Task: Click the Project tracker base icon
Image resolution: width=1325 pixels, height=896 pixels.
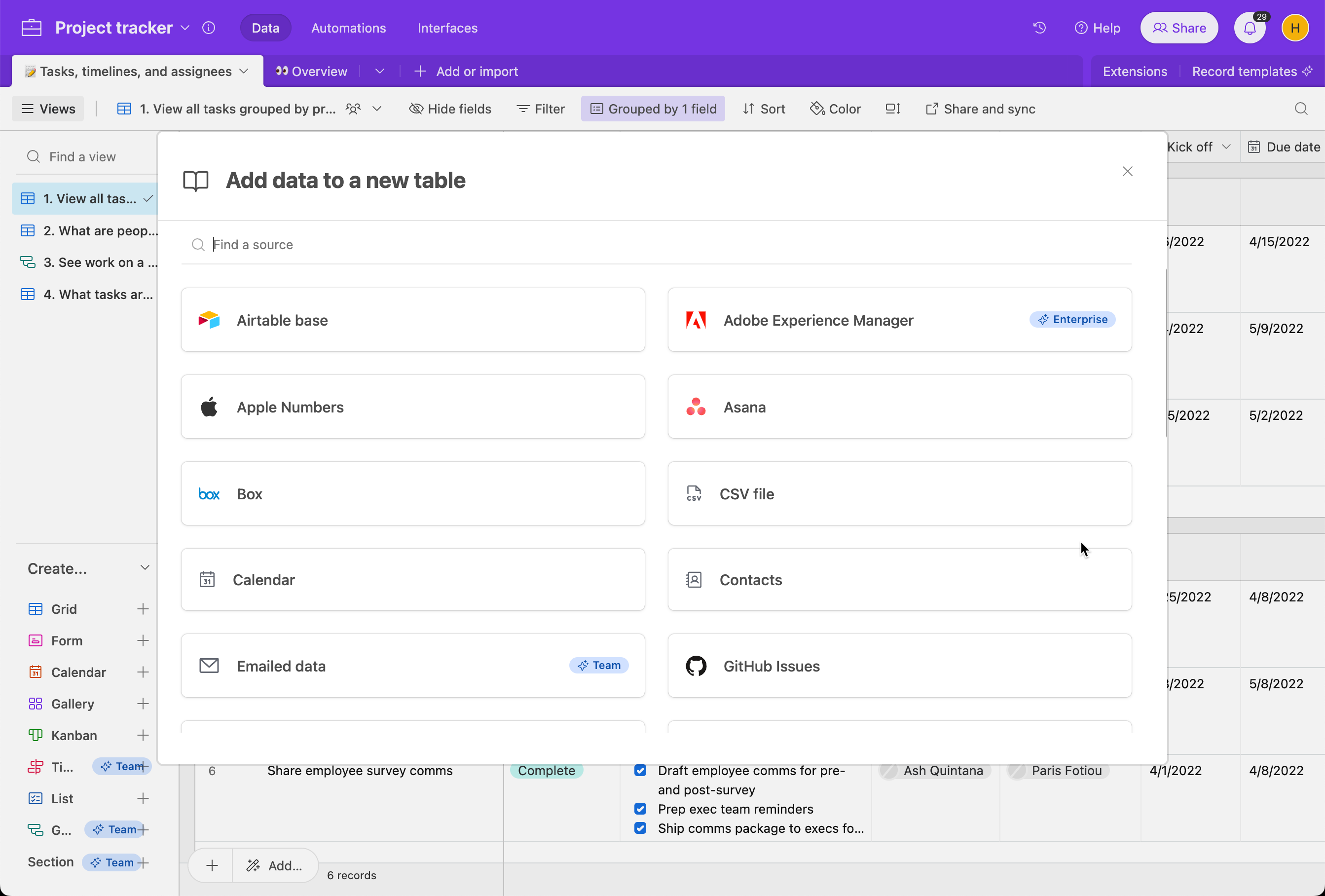Action: click(32, 27)
